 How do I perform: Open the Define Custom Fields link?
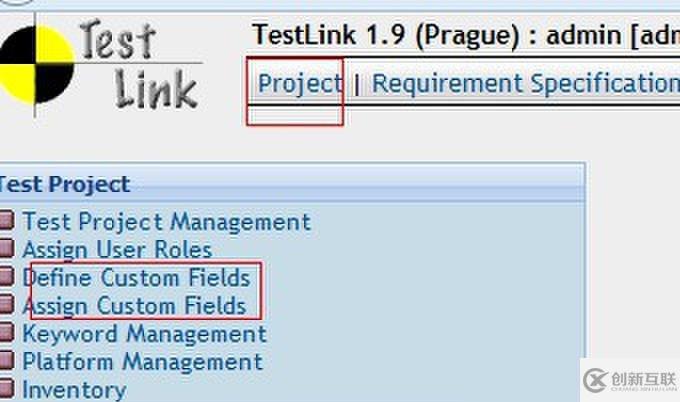click(136, 278)
